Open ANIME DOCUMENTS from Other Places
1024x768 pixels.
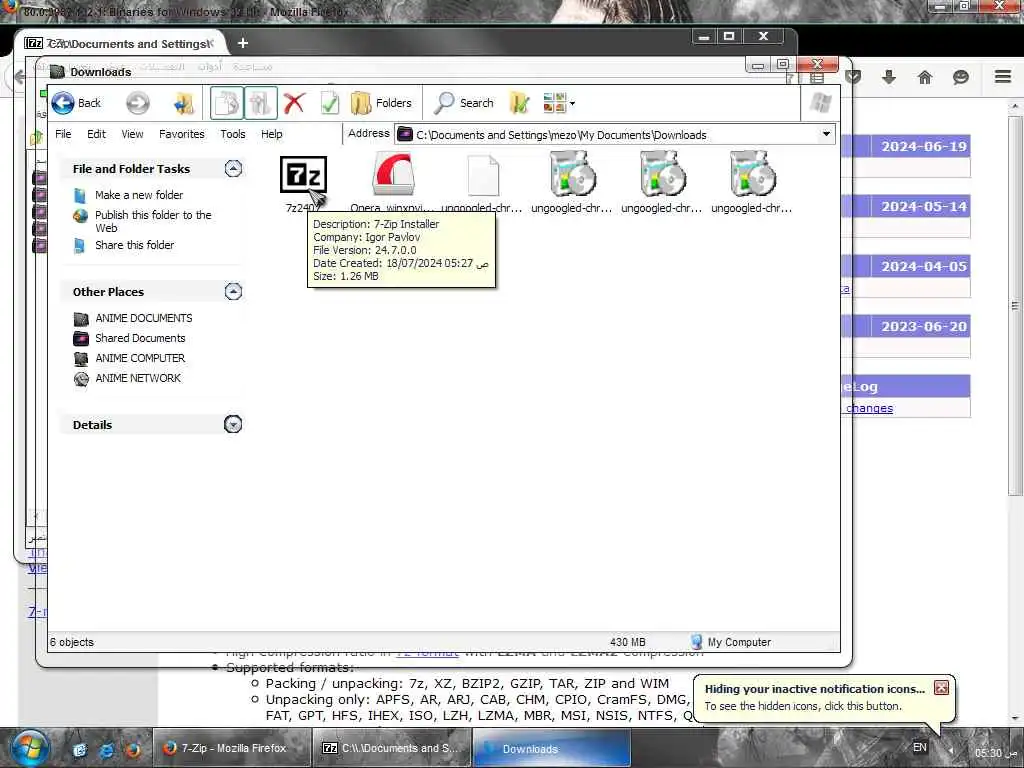[144, 318]
